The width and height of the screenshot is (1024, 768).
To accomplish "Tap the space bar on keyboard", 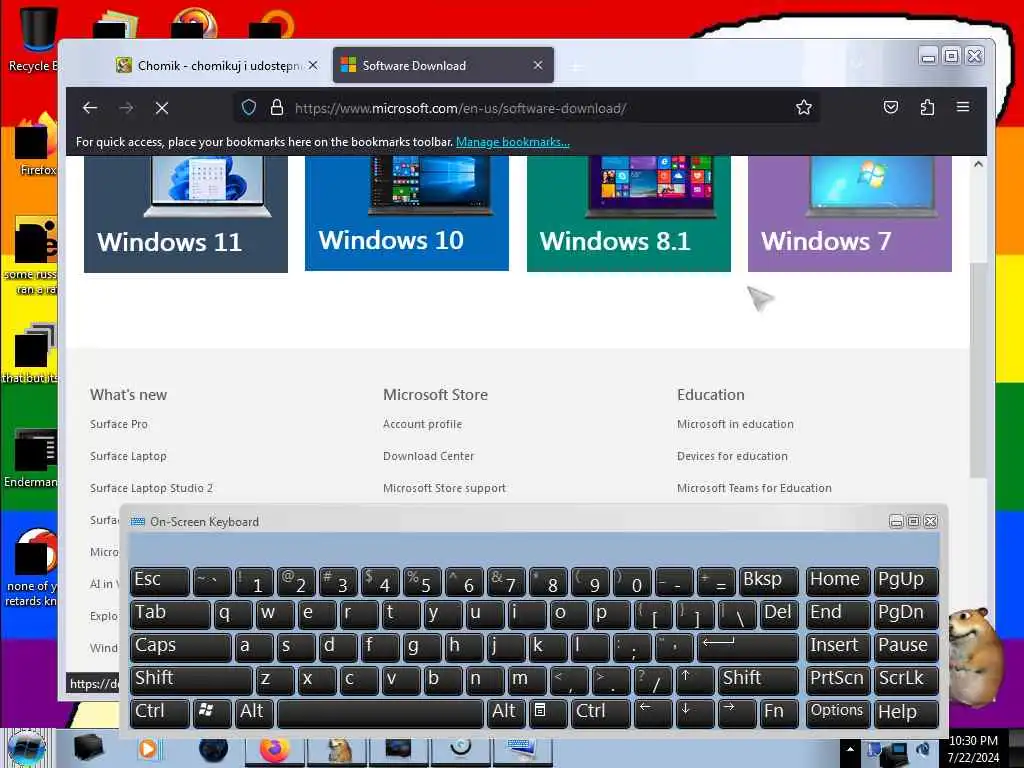I will (x=381, y=712).
